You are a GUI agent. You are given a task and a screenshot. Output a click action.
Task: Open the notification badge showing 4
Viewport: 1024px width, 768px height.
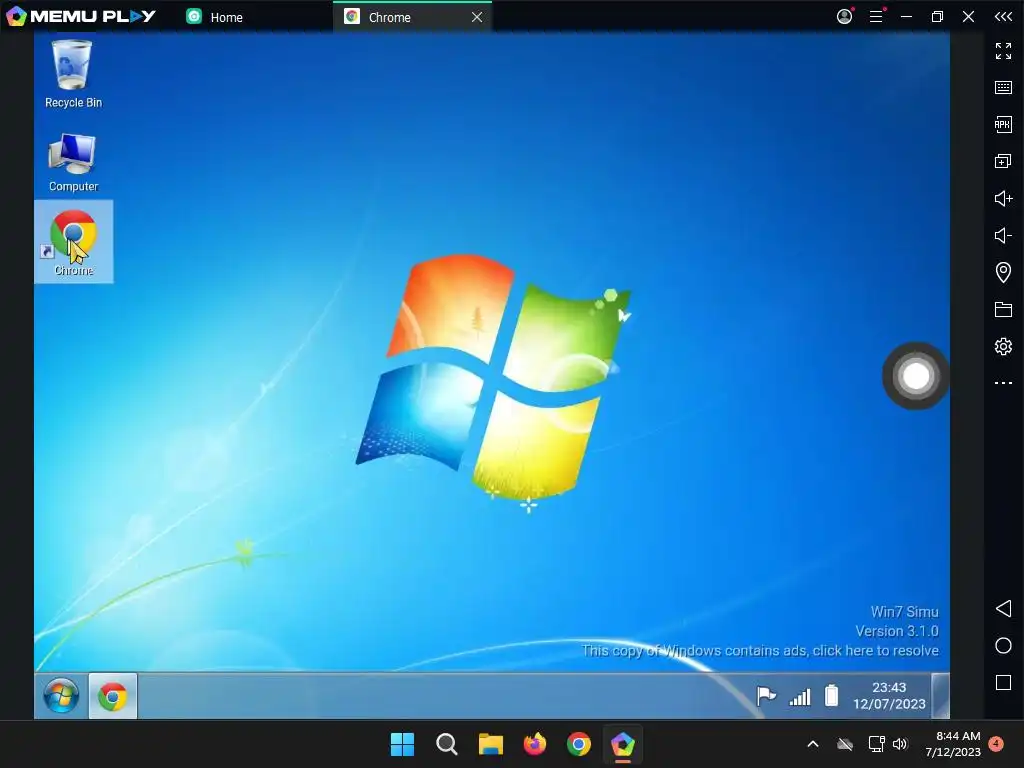pyautogui.click(x=996, y=743)
